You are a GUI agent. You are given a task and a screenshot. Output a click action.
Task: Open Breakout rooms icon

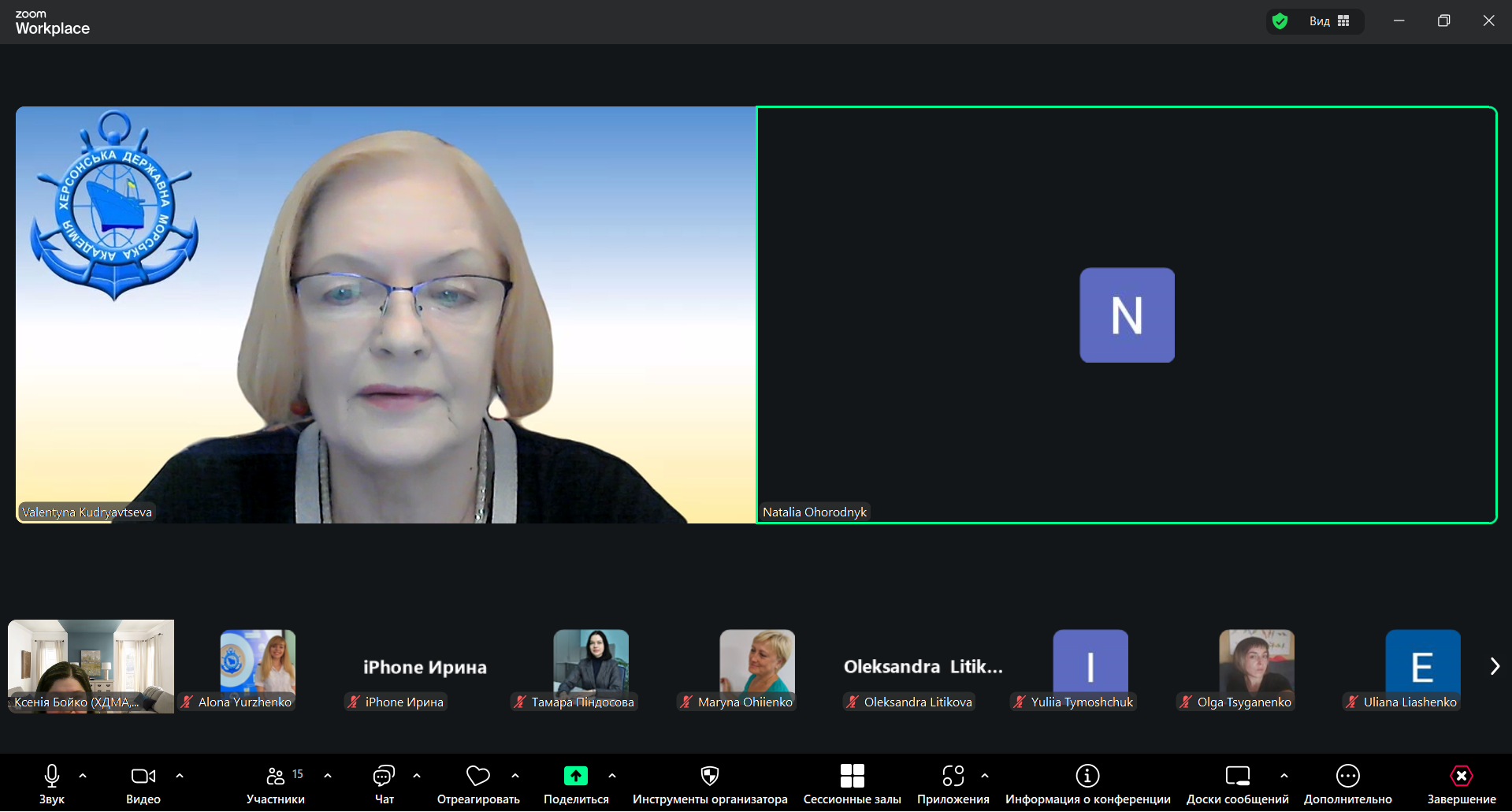[x=852, y=777]
